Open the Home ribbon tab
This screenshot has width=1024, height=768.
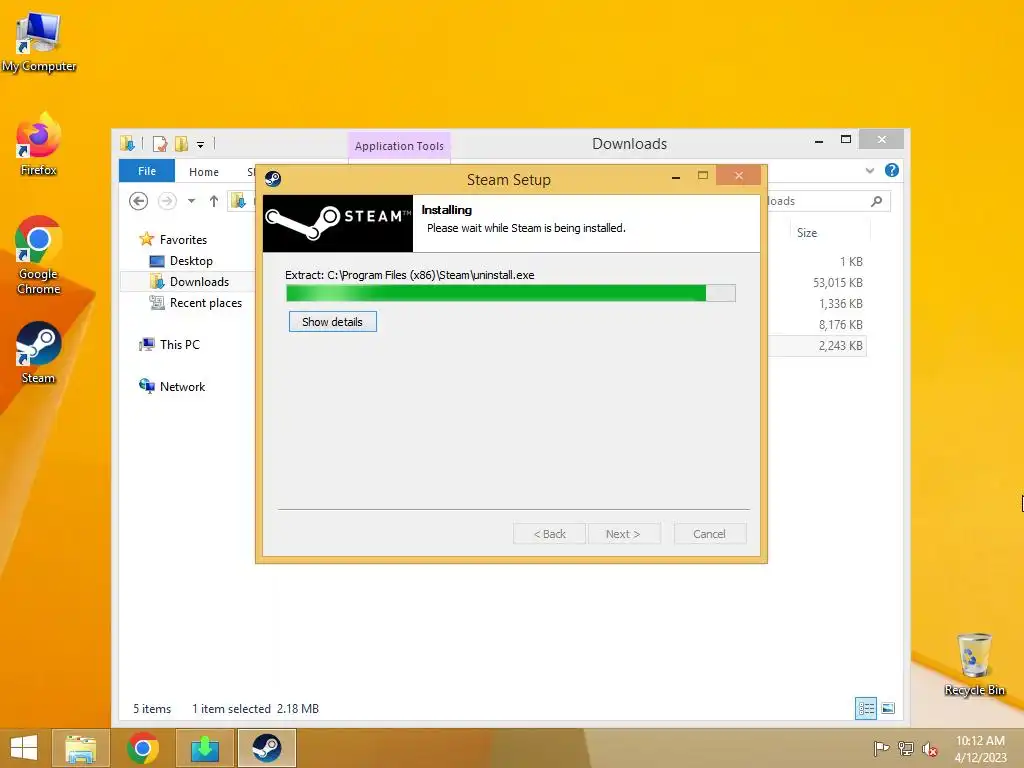click(x=204, y=172)
